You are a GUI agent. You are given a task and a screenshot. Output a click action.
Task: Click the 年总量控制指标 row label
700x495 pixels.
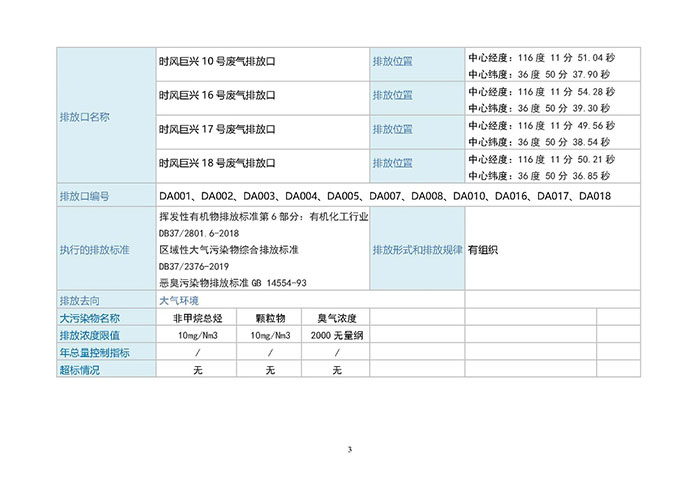pos(106,352)
